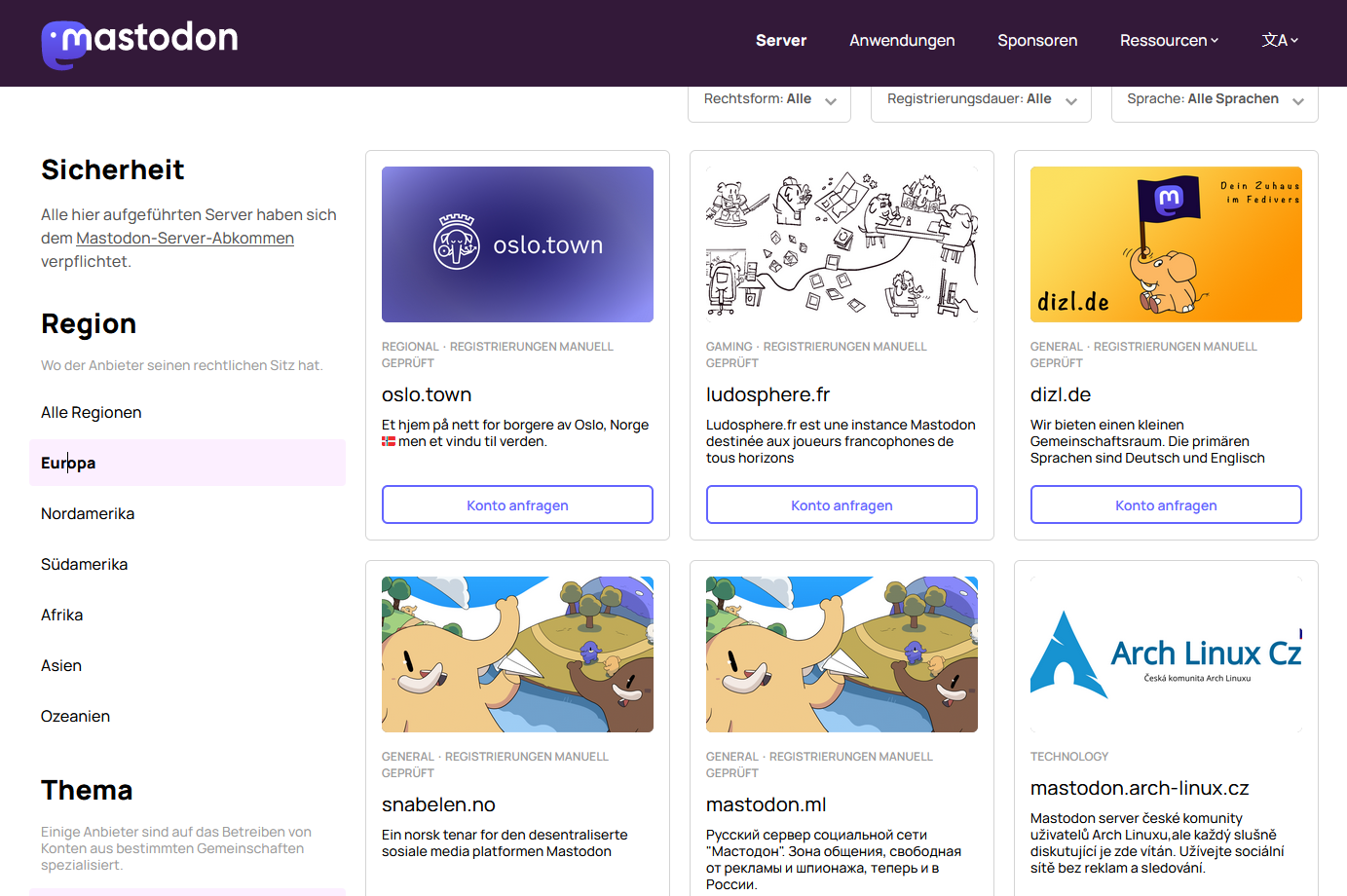This screenshot has height=896, width=1347.
Task: Request account on oslo.town
Action: point(517,504)
